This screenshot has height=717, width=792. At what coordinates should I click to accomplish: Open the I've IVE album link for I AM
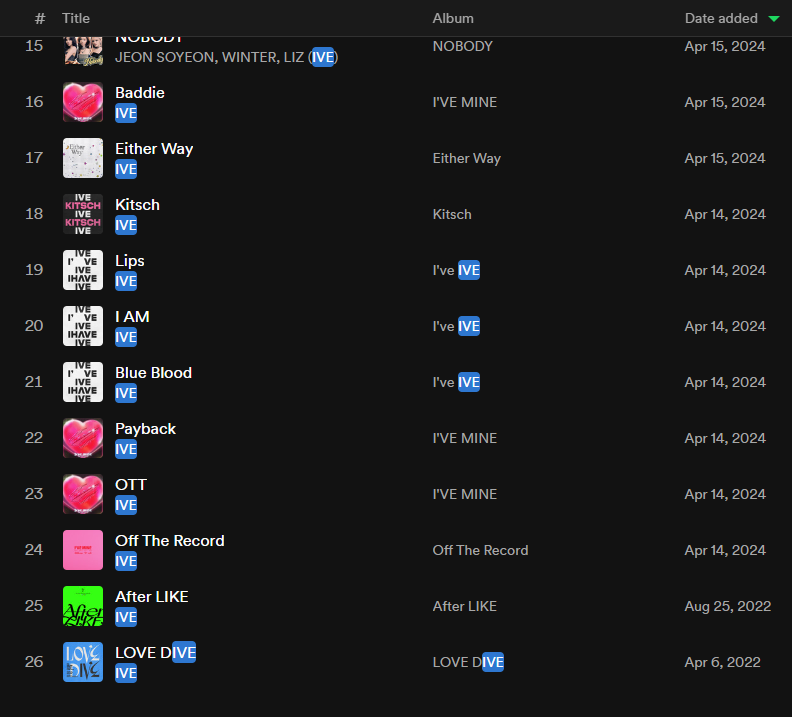[456, 326]
